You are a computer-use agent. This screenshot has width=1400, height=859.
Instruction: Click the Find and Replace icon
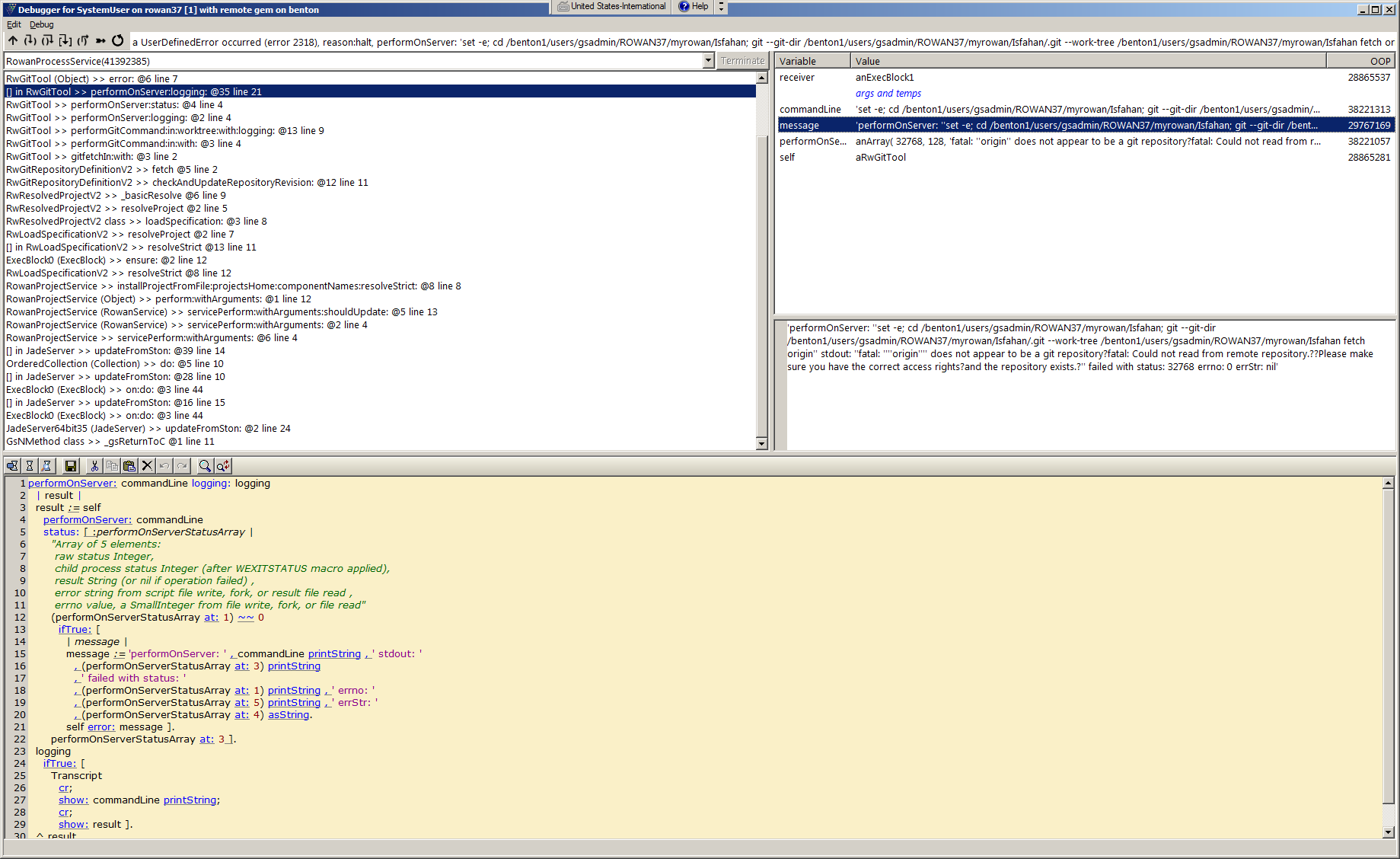coord(222,466)
